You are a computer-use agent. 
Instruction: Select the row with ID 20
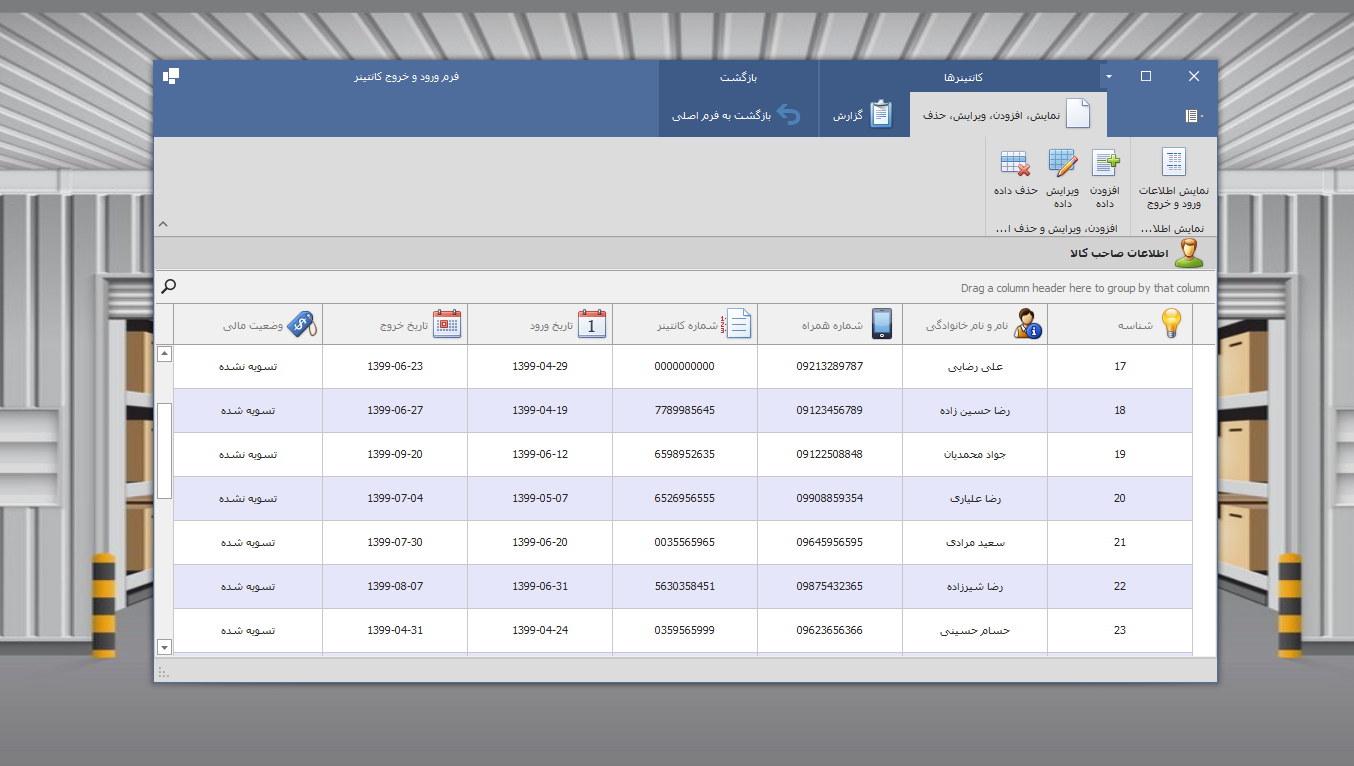pyautogui.click(x=1119, y=498)
